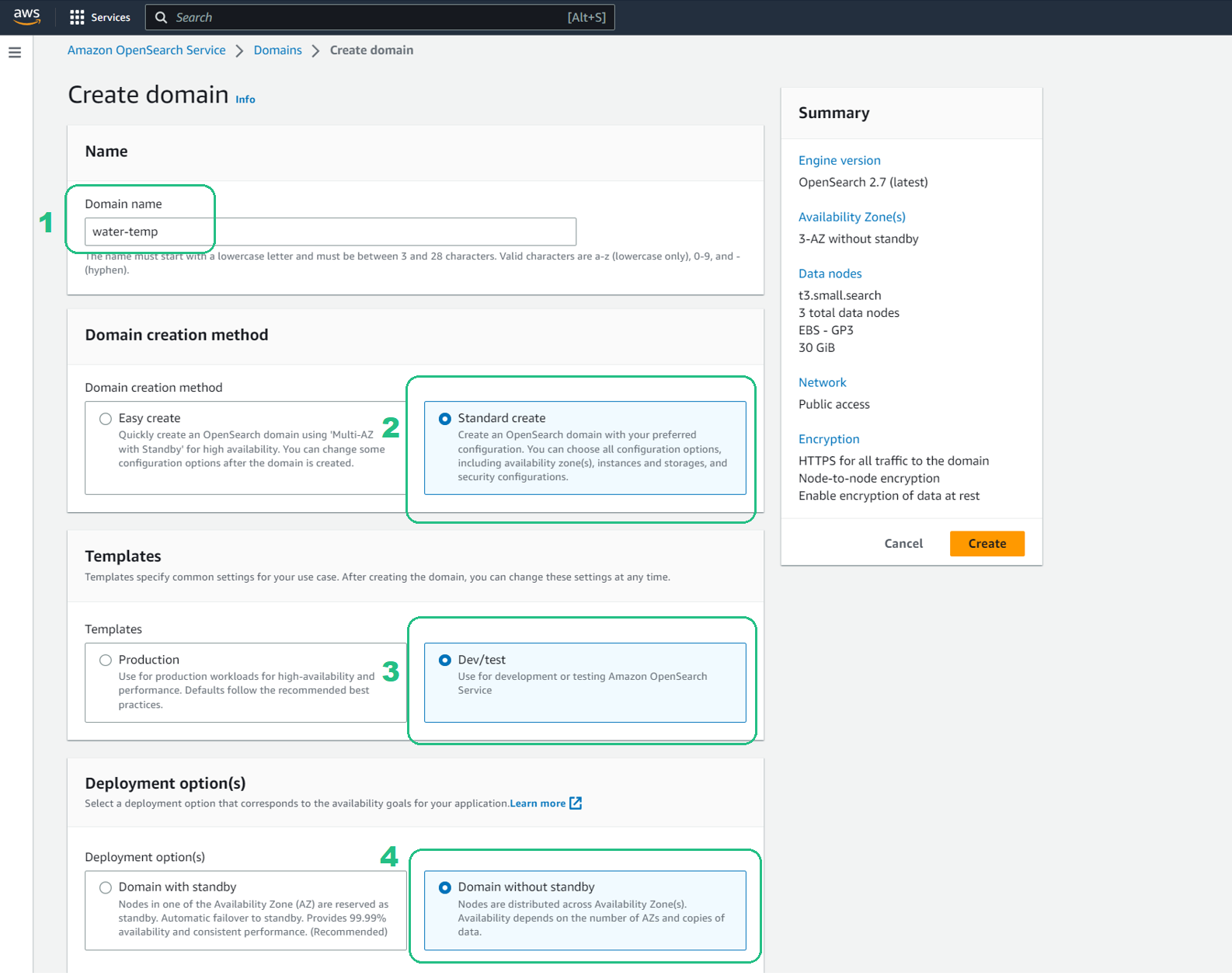Jump to Data nodes section from Summary
This screenshot has width=1232, height=976.
(830, 274)
